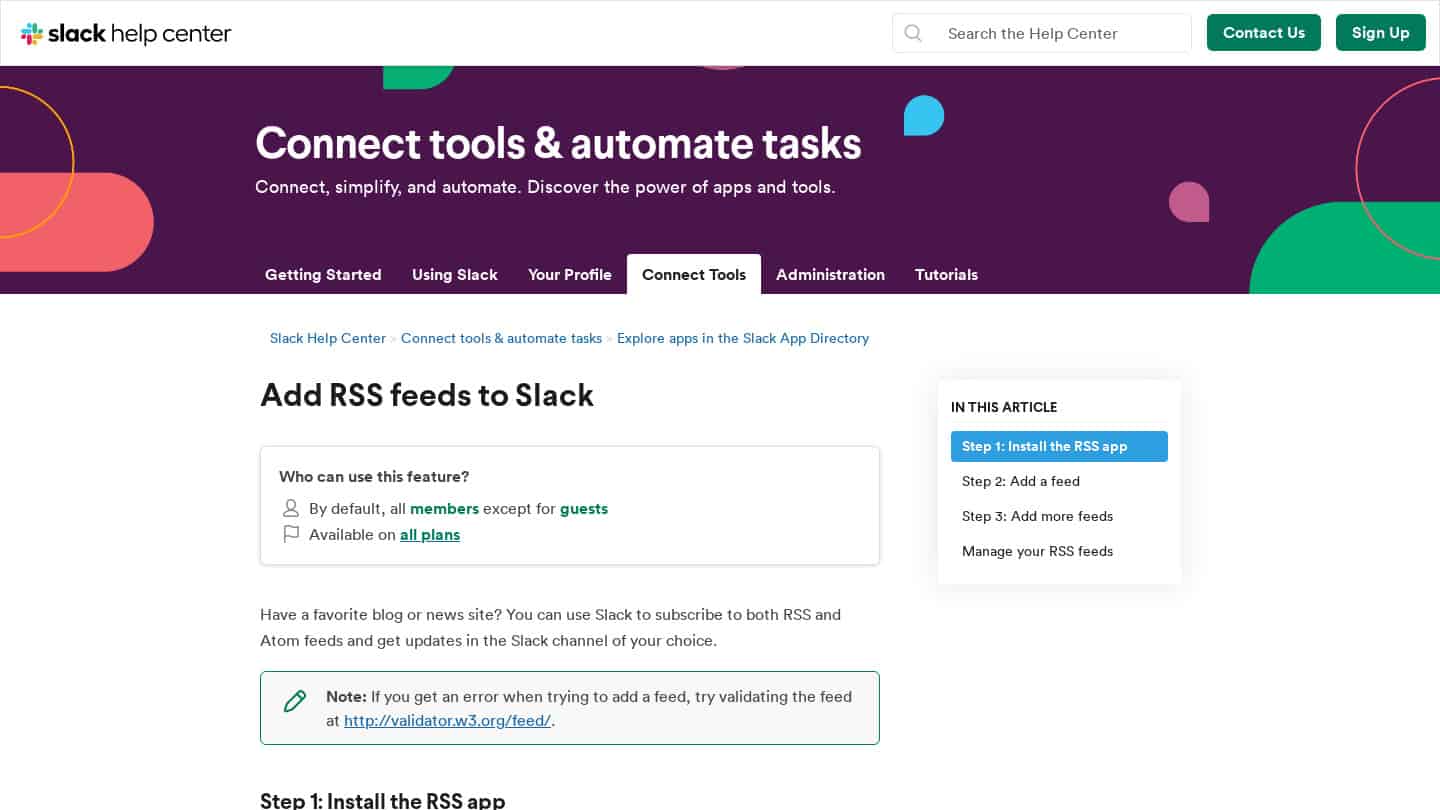This screenshot has height=810, width=1440.
Task: Open Explore apps in the Slack App Directory
Action: coord(743,338)
